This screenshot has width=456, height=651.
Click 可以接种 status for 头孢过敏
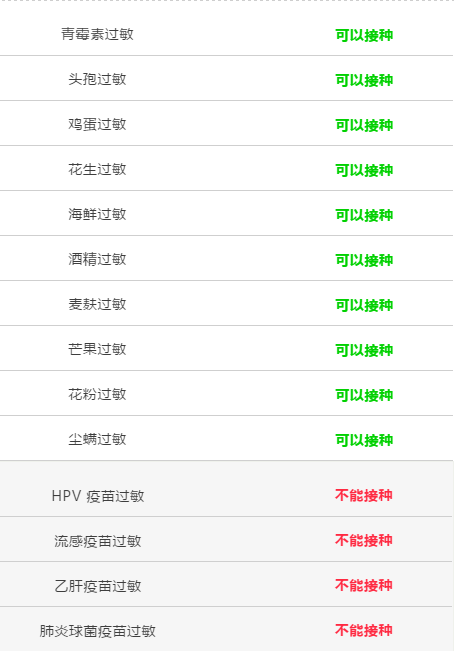click(x=364, y=80)
